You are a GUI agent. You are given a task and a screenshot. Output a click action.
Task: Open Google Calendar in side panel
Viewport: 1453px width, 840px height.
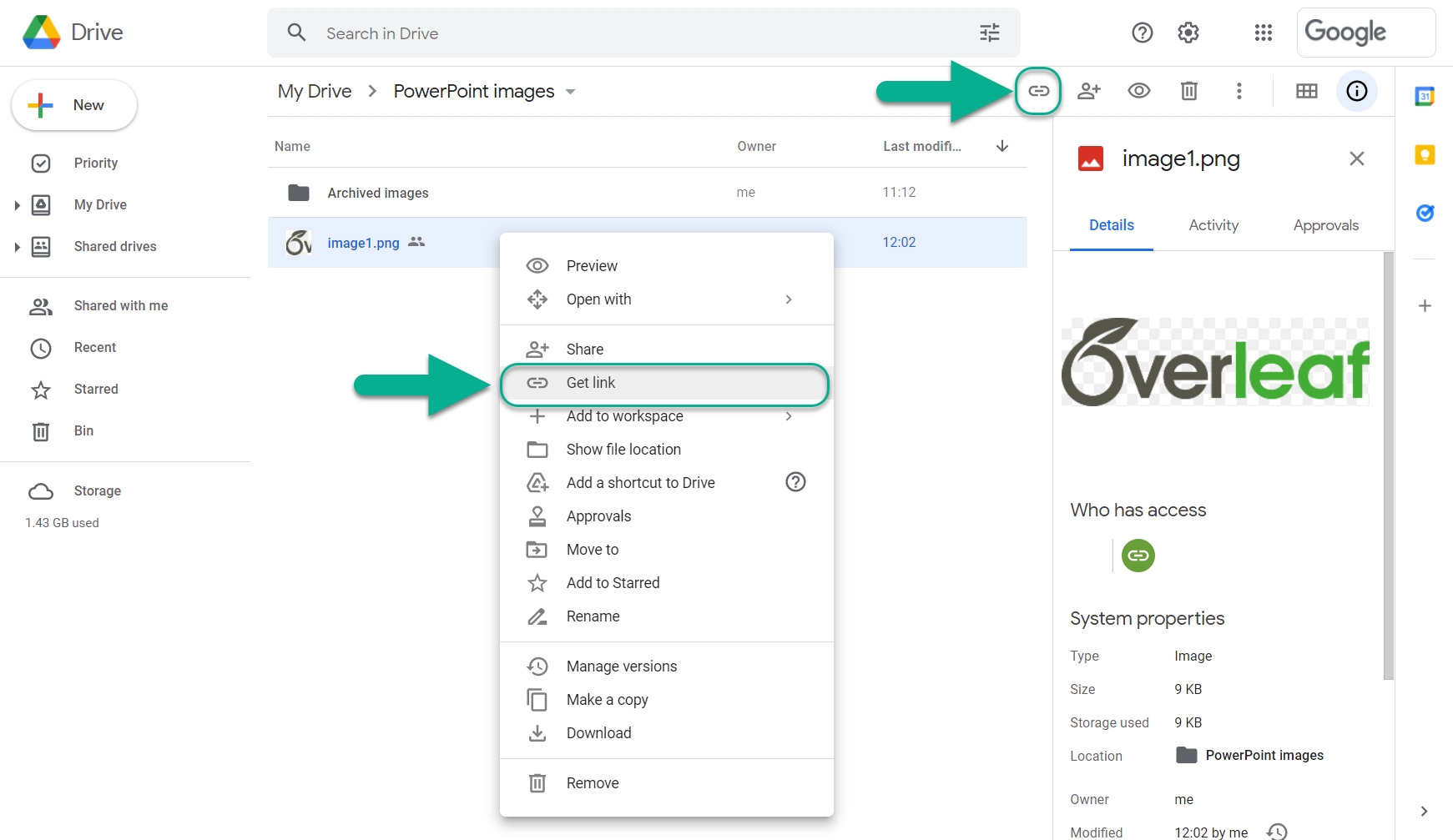pos(1425,97)
